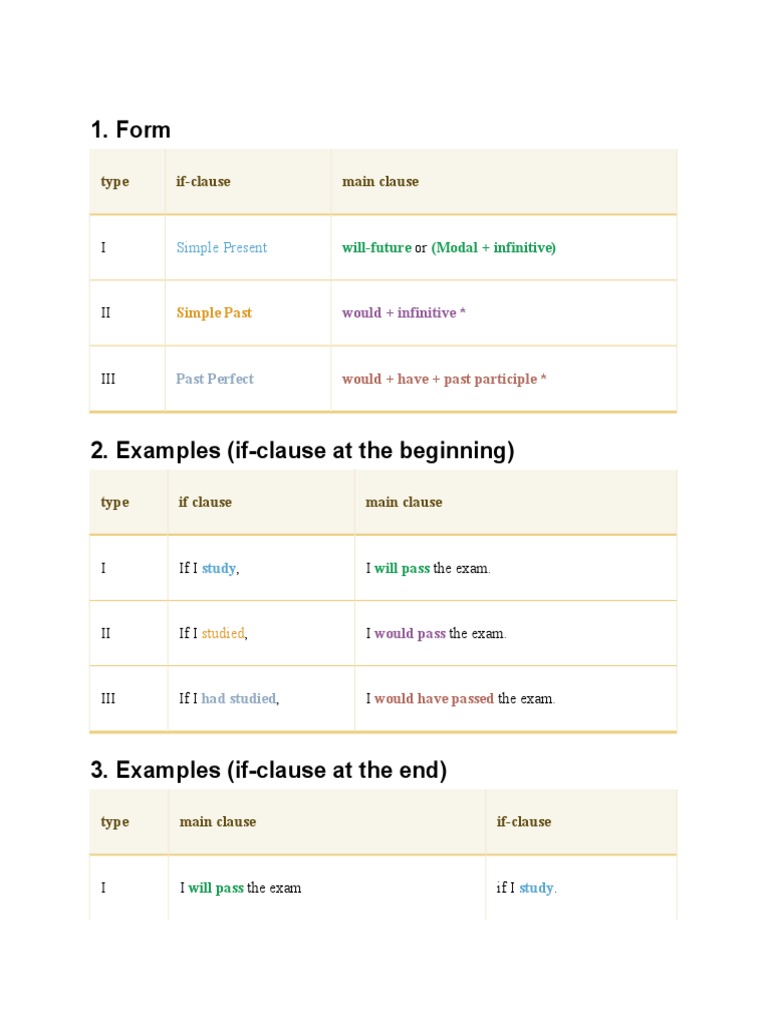Click the "3. Examples (if-clause at the end)" heading

[x=268, y=770]
